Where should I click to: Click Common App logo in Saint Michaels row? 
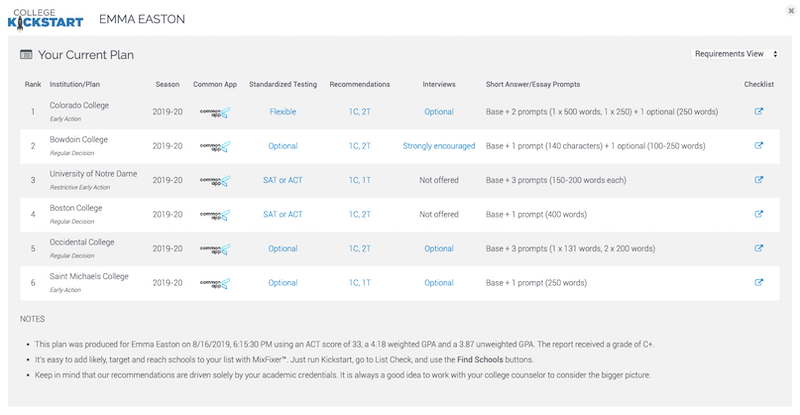[x=215, y=283]
